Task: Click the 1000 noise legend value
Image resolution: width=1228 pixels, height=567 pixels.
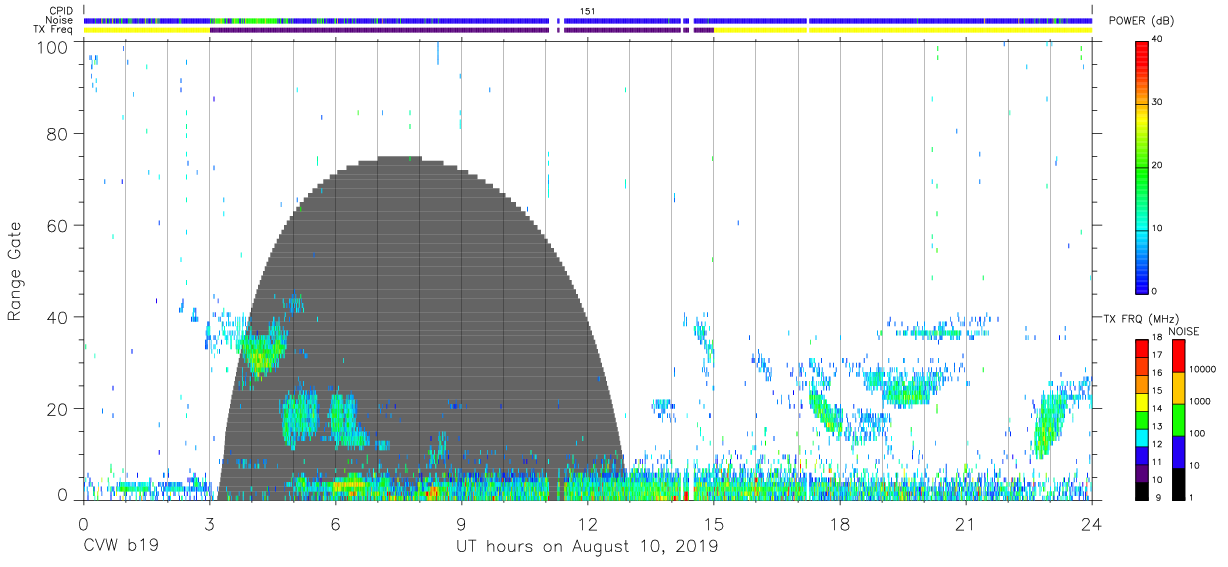Action: pos(1198,402)
